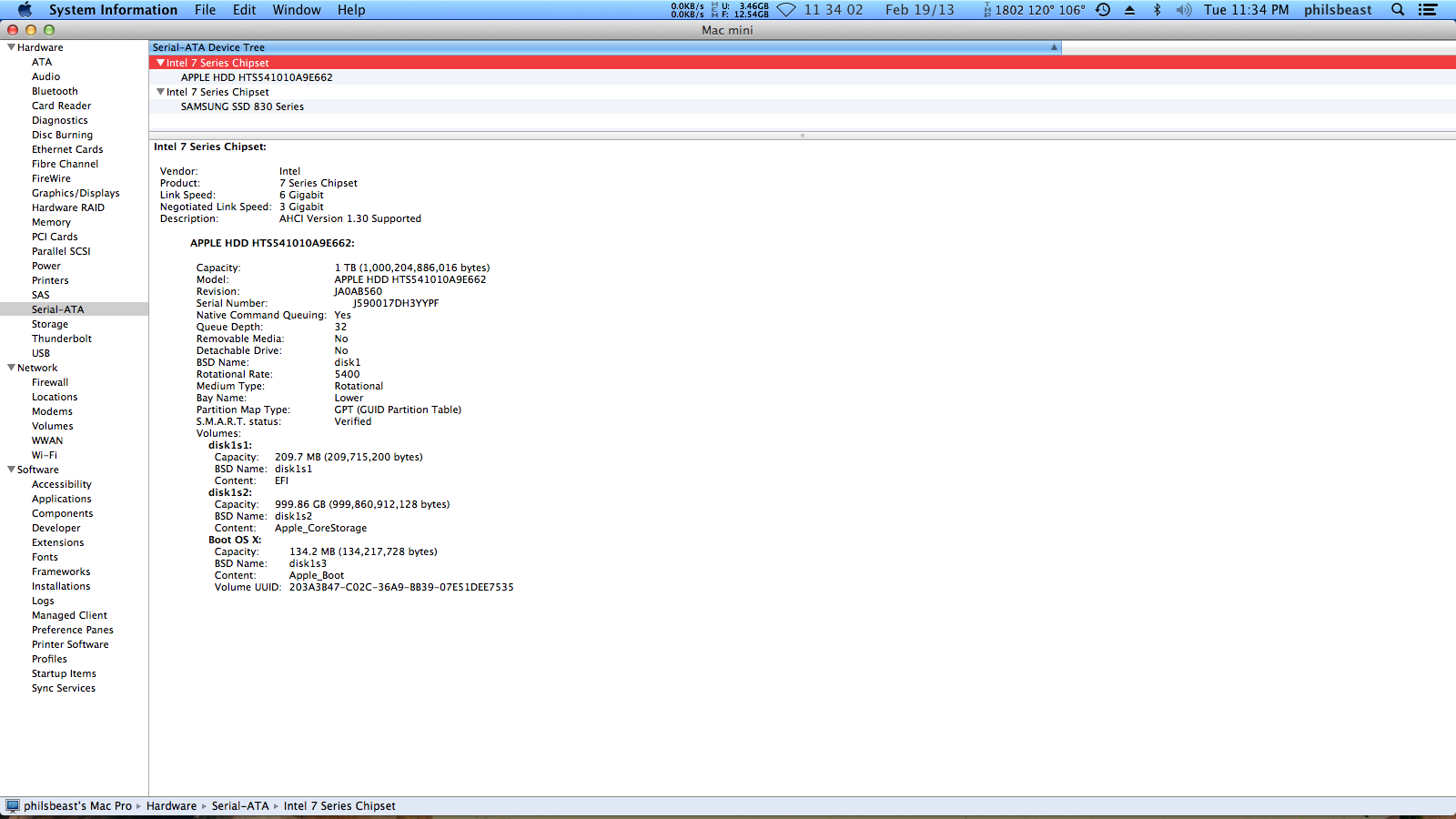Select Firewall under Network

click(50, 382)
